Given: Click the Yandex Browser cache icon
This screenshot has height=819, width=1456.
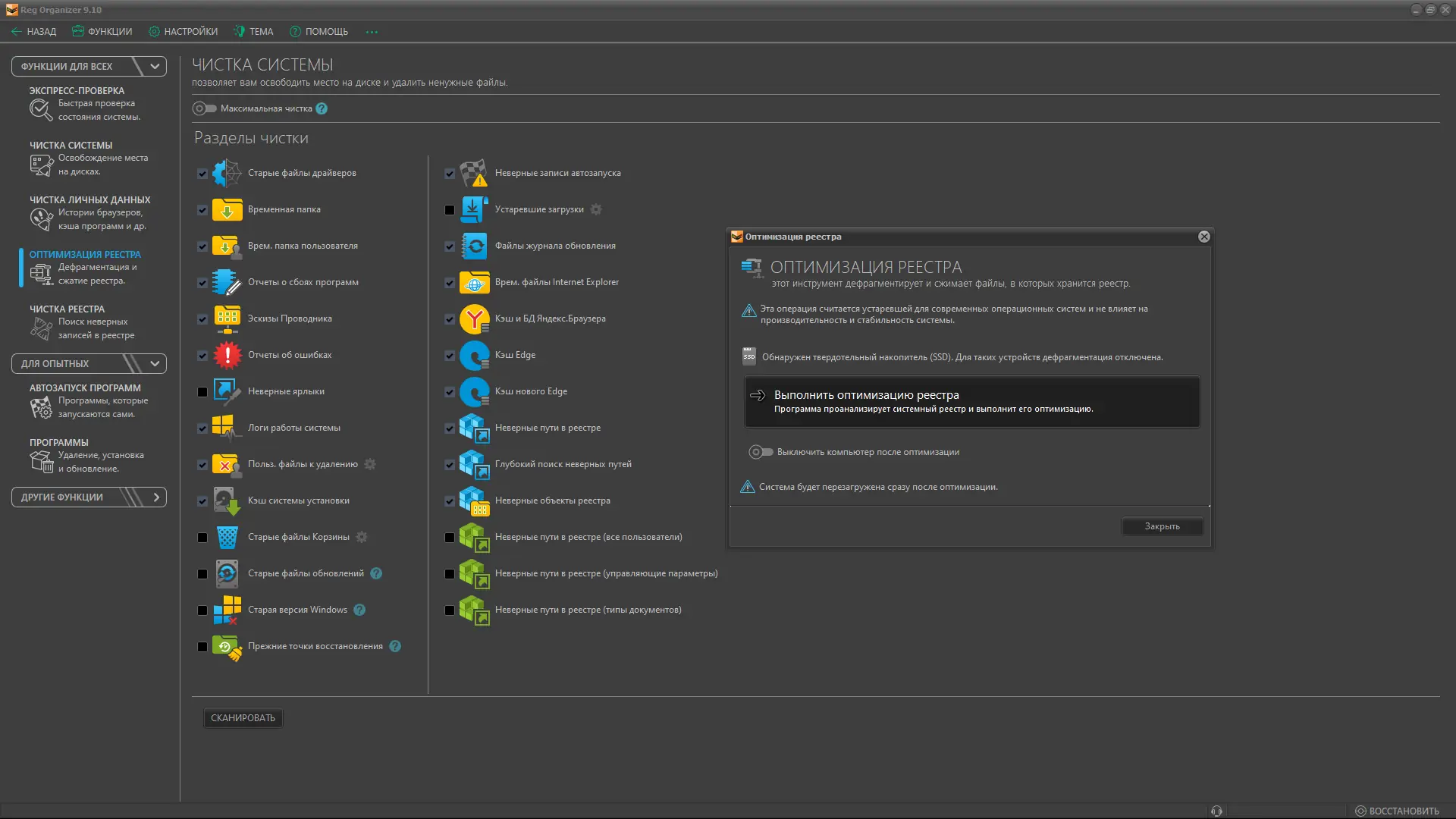Looking at the screenshot, I should tap(474, 318).
